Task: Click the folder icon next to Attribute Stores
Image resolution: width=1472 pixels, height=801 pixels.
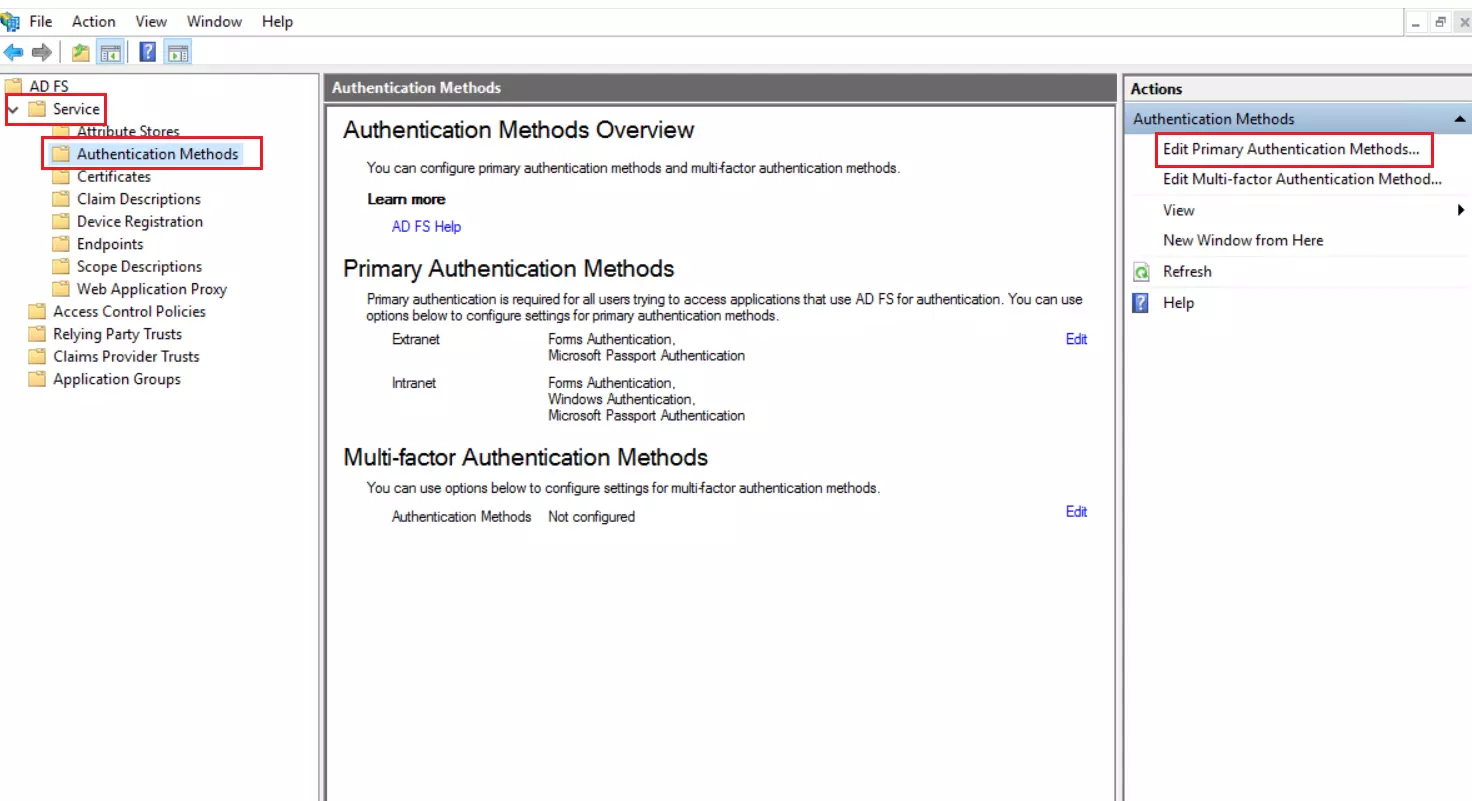Action: coord(61,132)
